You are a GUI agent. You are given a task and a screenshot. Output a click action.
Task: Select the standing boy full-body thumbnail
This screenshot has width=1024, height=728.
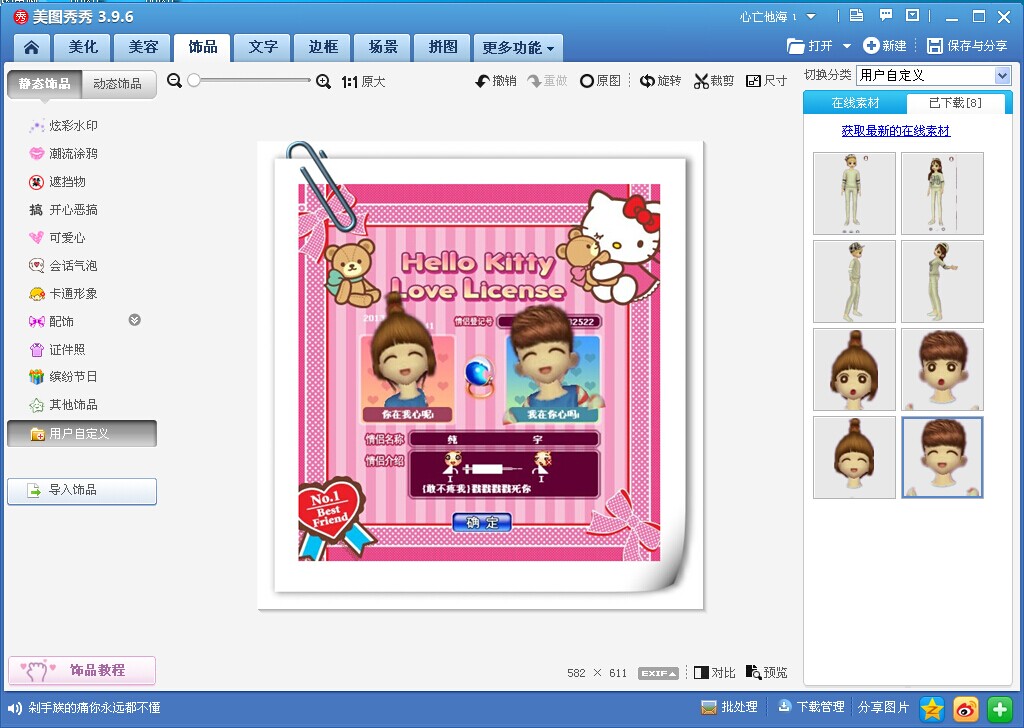pos(854,193)
